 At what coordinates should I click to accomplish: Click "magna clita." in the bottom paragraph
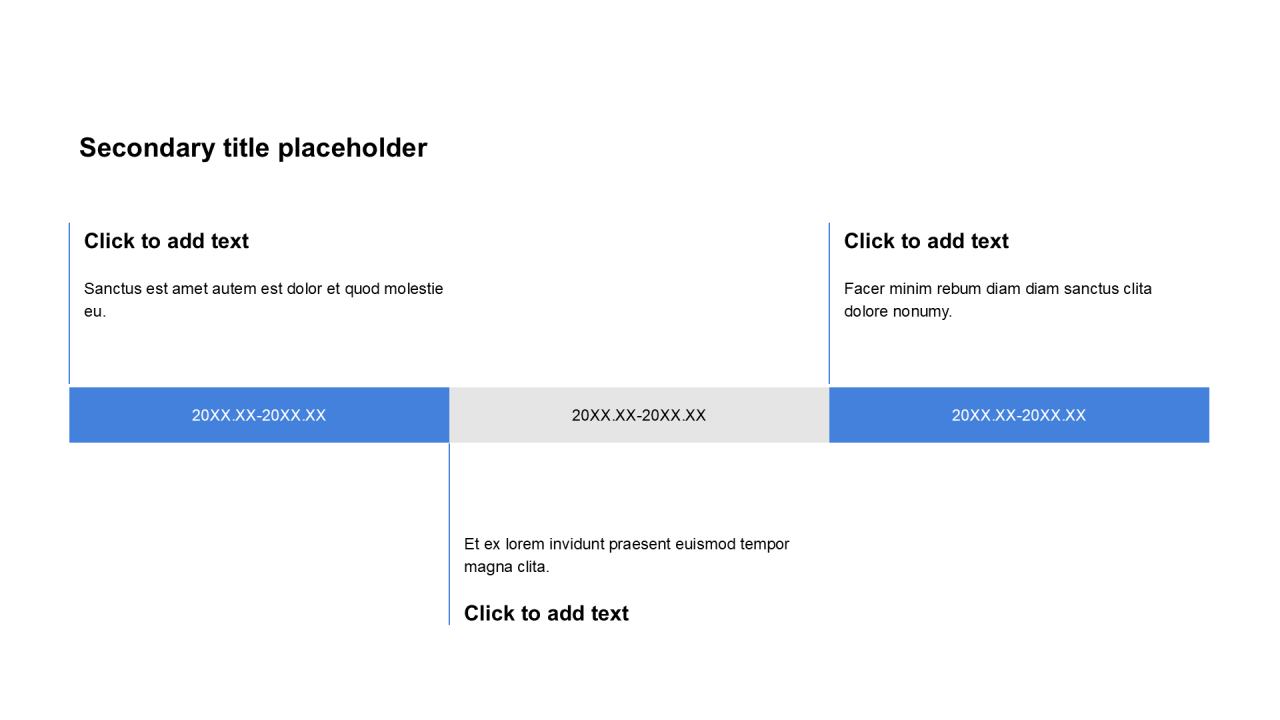pyautogui.click(x=506, y=567)
